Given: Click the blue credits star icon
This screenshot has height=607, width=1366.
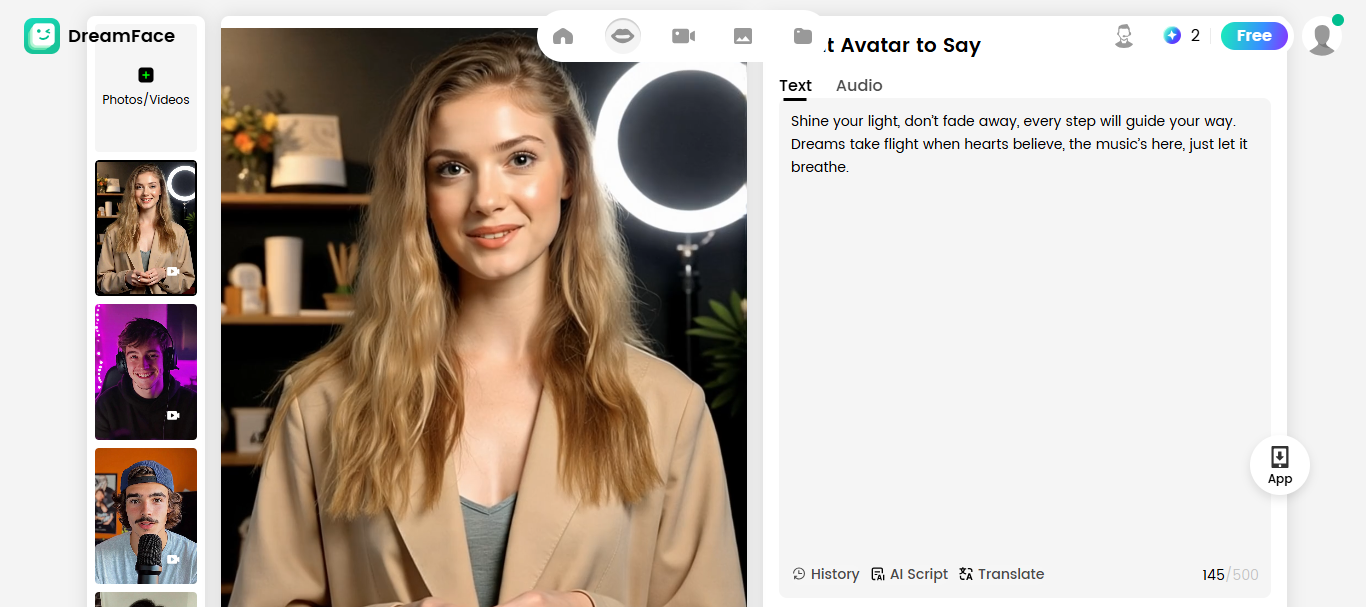Looking at the screenshot, I should 1172,36.
